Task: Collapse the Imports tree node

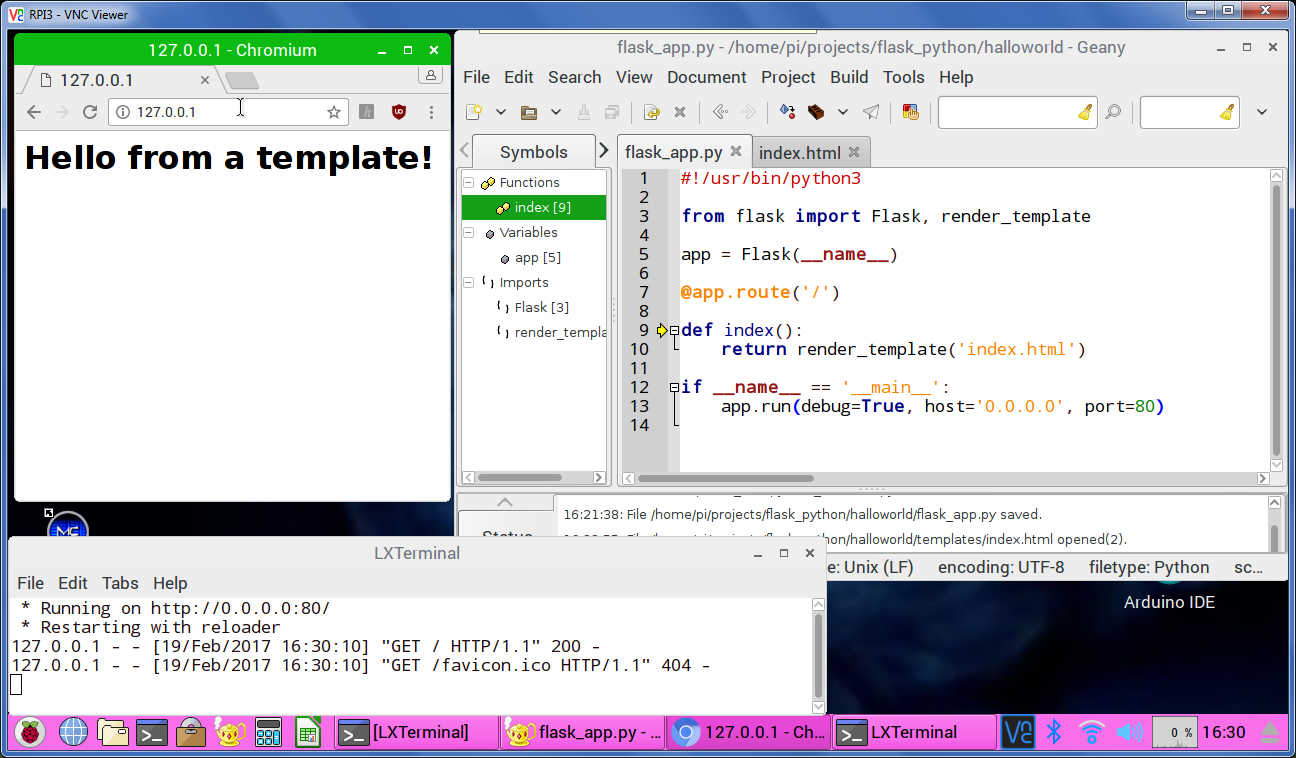Action: [468, 282]
